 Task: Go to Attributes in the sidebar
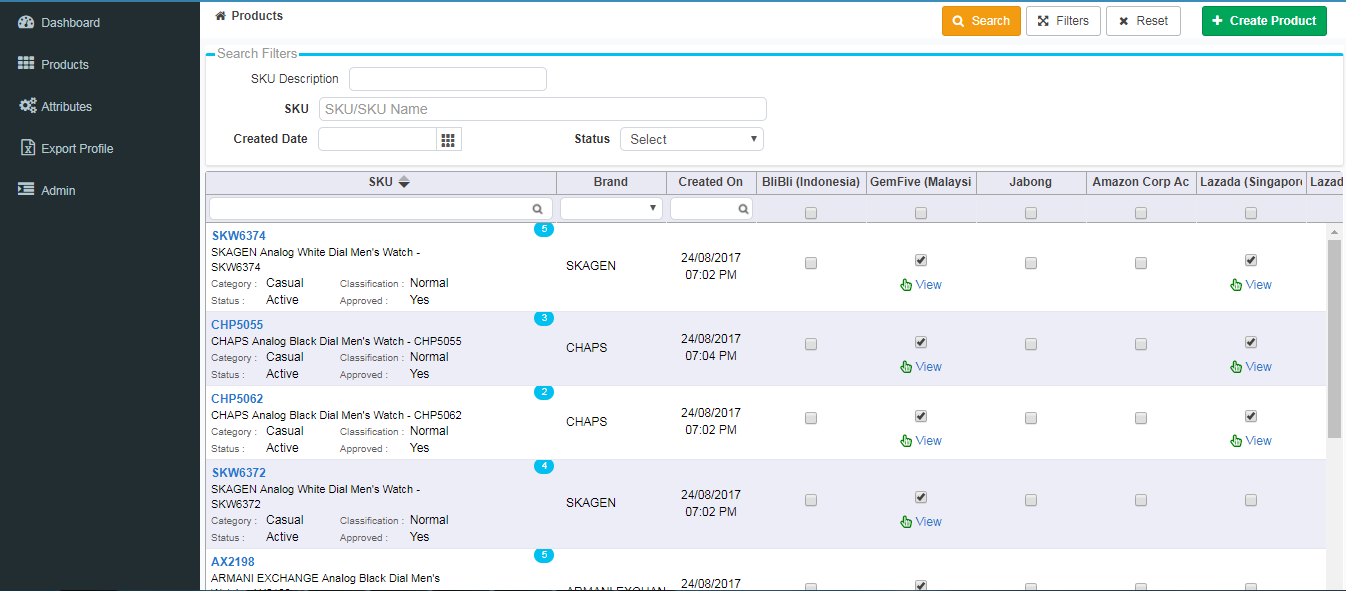tap(66, 106)
